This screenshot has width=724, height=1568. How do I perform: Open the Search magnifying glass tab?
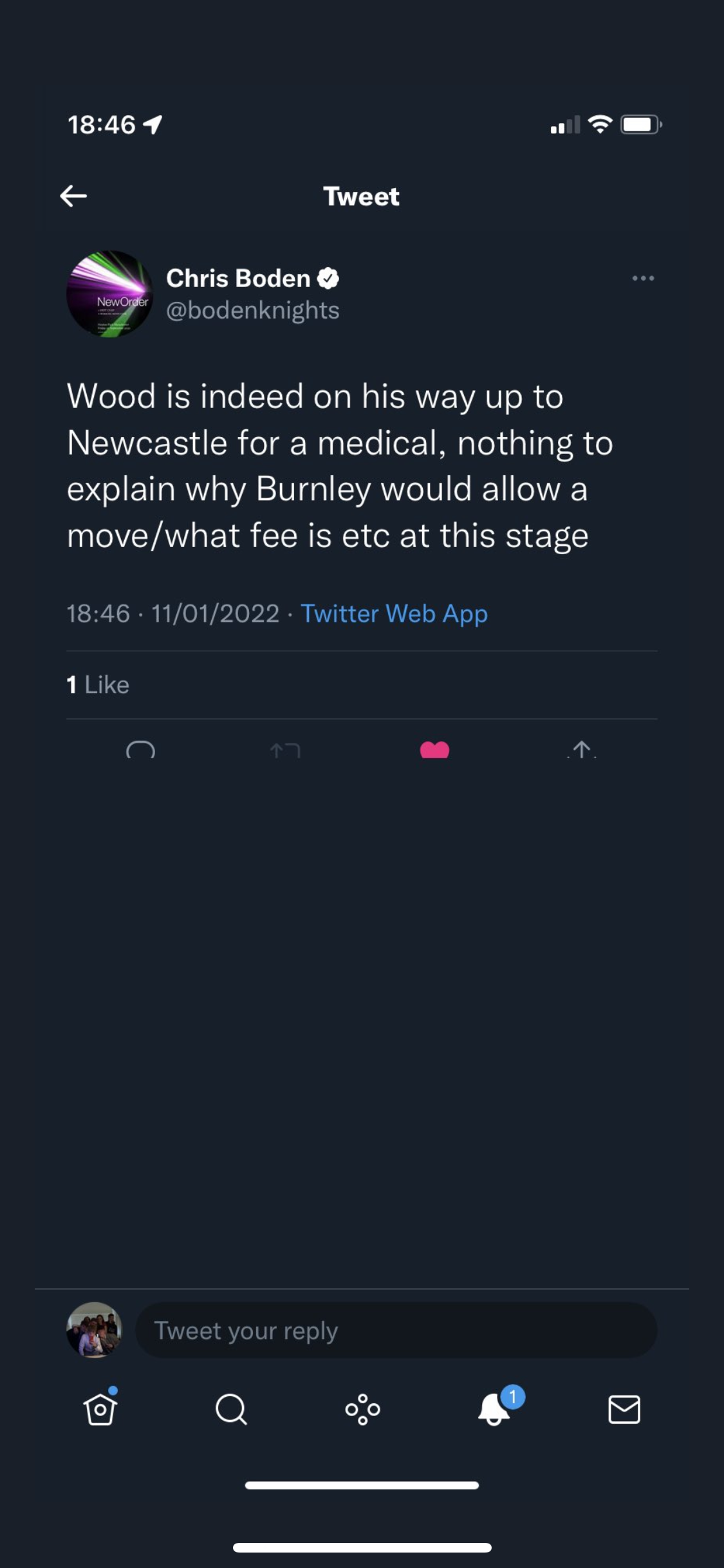pyautogui.click(x=231, y=1409)
